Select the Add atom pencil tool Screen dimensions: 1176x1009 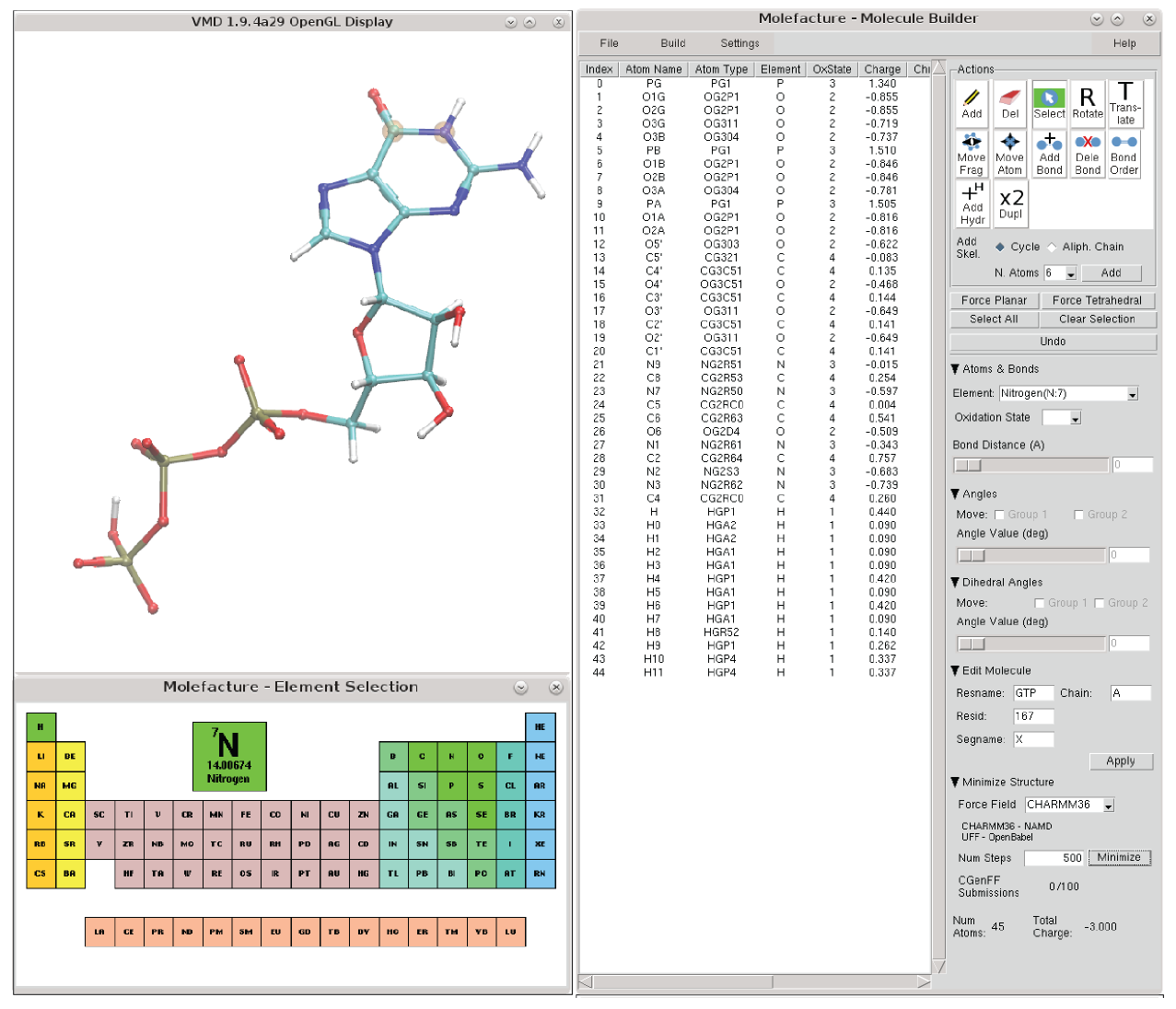972,103
